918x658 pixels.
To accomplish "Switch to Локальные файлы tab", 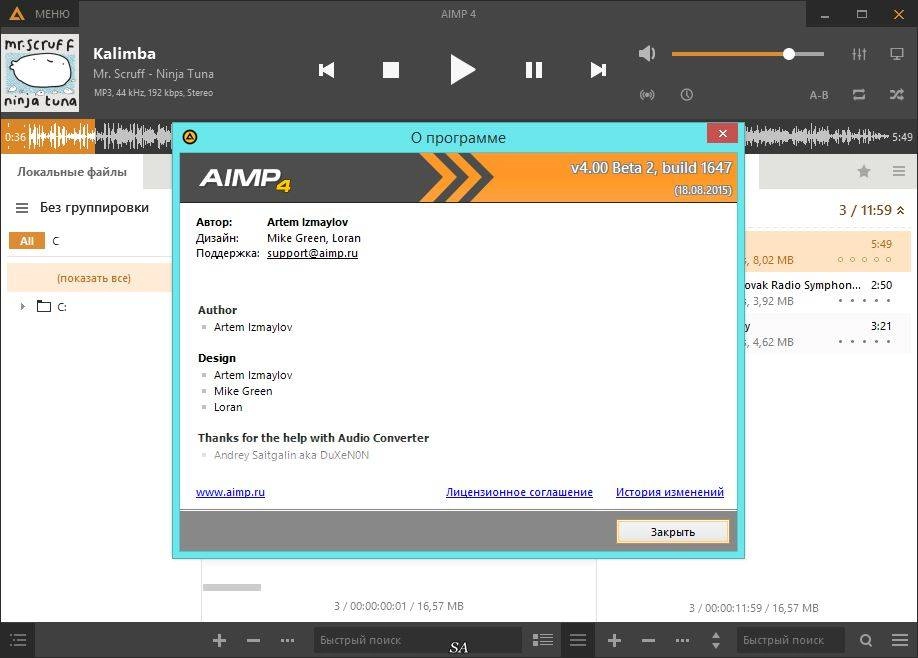I will pyautogui.click(x=72, y=172).
